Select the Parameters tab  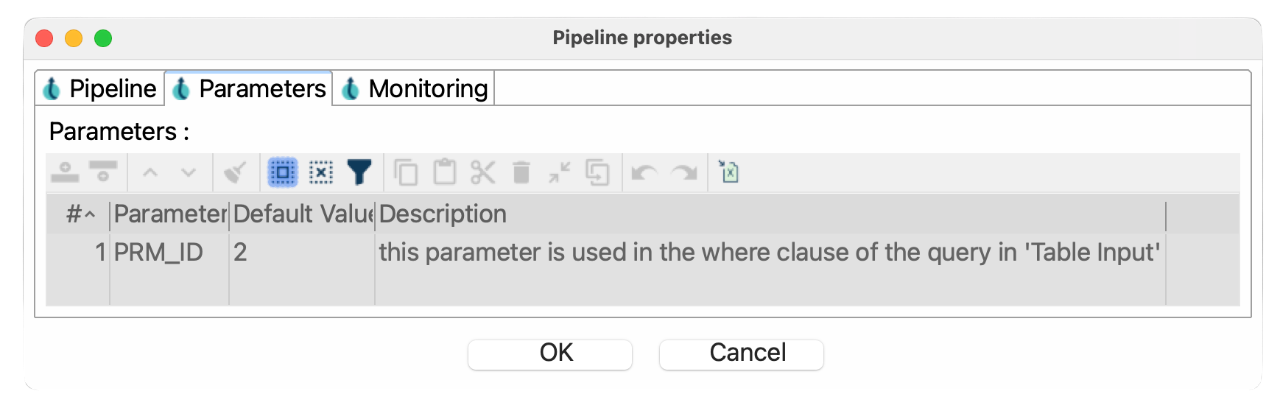[250, 89]
